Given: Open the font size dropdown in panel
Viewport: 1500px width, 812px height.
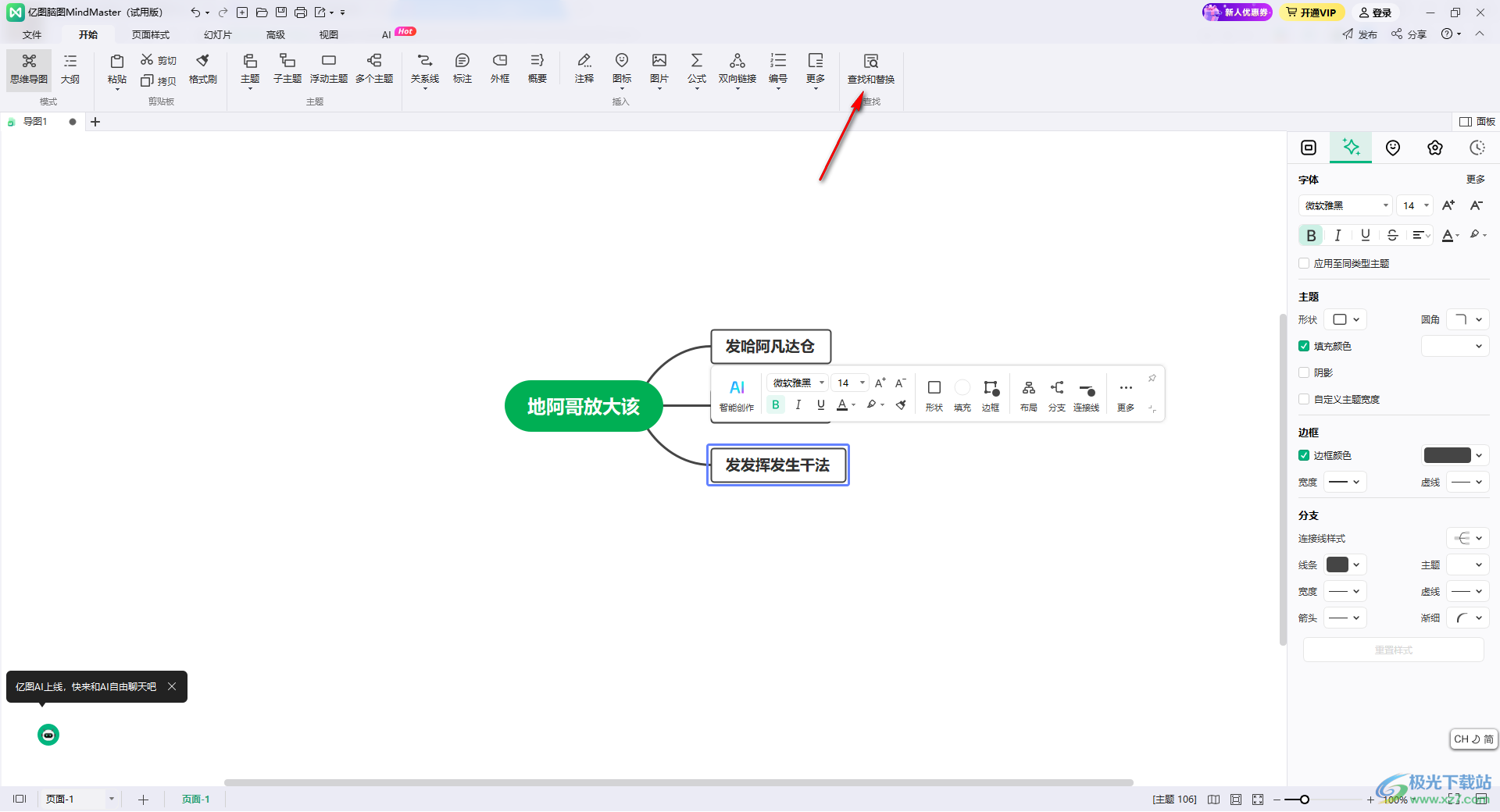Looking at the screenshot, I should (1415, 205).
